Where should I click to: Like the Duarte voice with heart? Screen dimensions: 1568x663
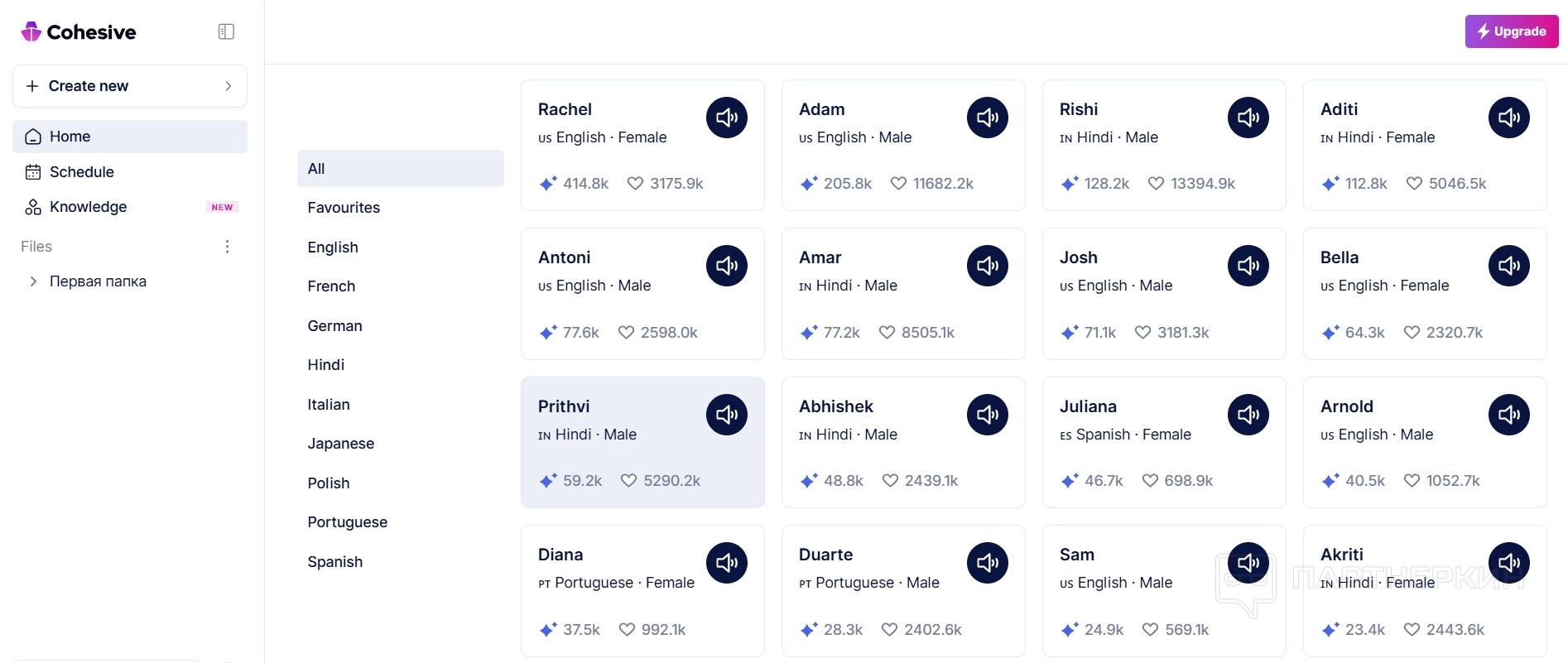click(889, 630)
